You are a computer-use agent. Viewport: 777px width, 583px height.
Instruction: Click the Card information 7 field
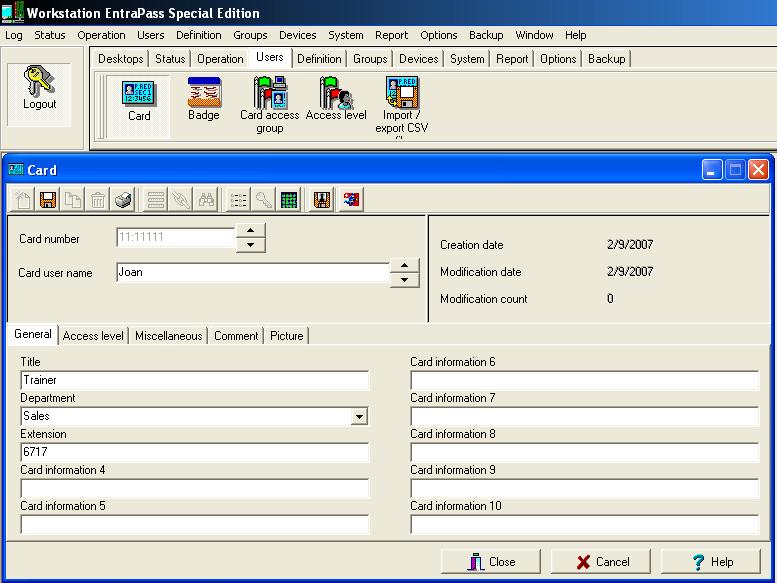pyautogui.click(x=585, y=417)
